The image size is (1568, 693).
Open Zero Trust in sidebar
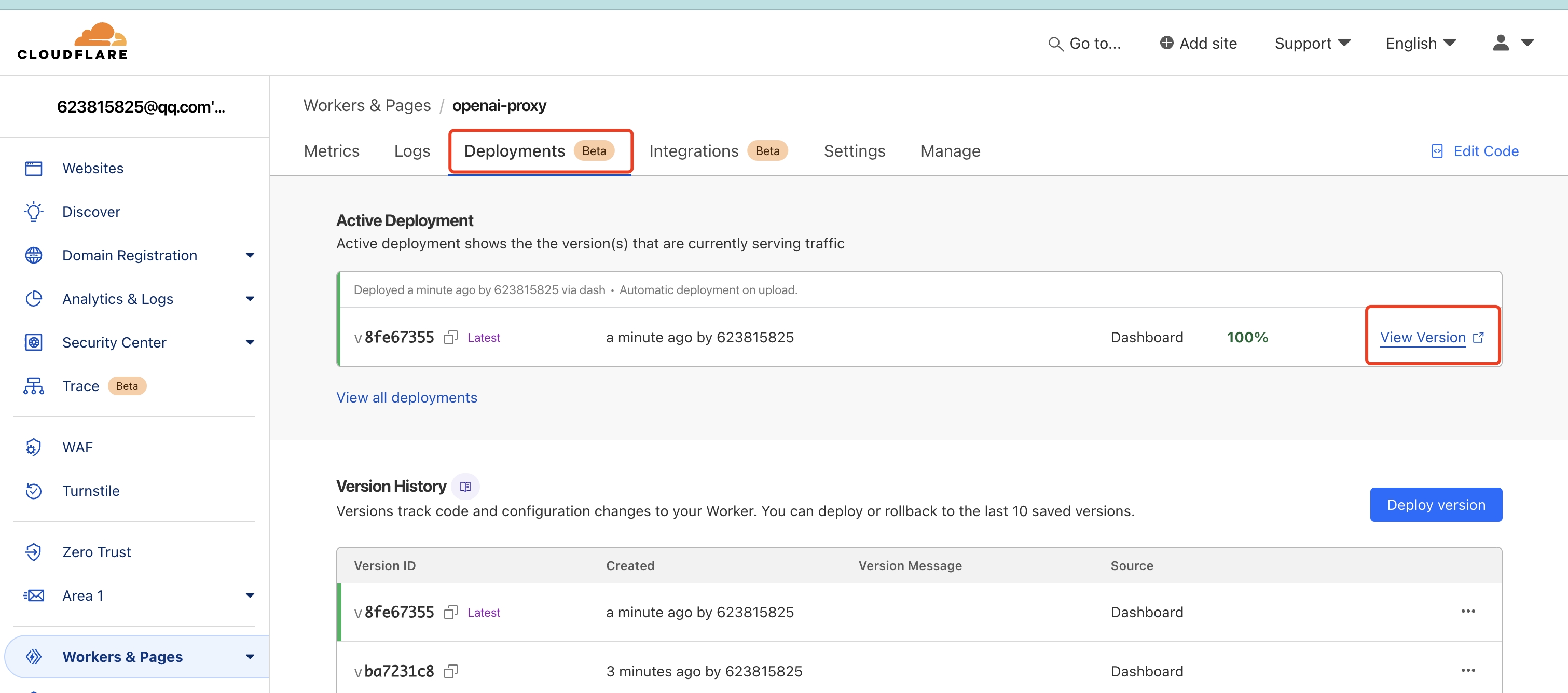click(x=96, y=552)
